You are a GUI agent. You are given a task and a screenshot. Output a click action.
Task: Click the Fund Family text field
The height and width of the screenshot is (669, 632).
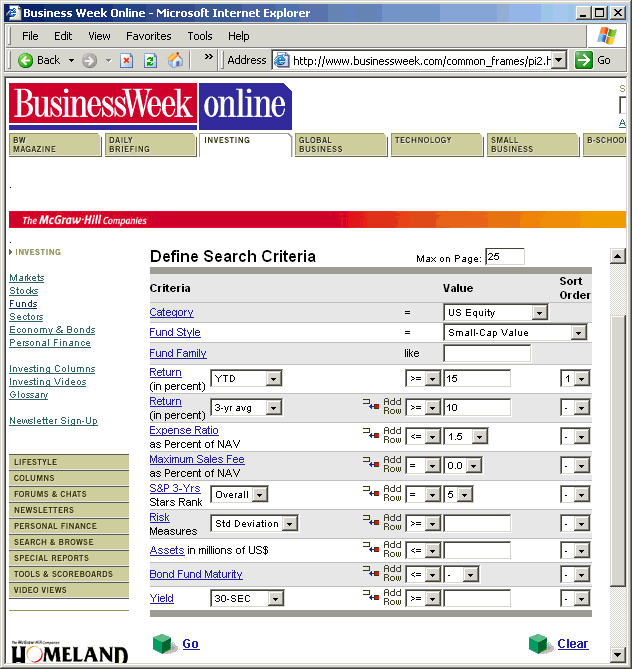[486, 353]
